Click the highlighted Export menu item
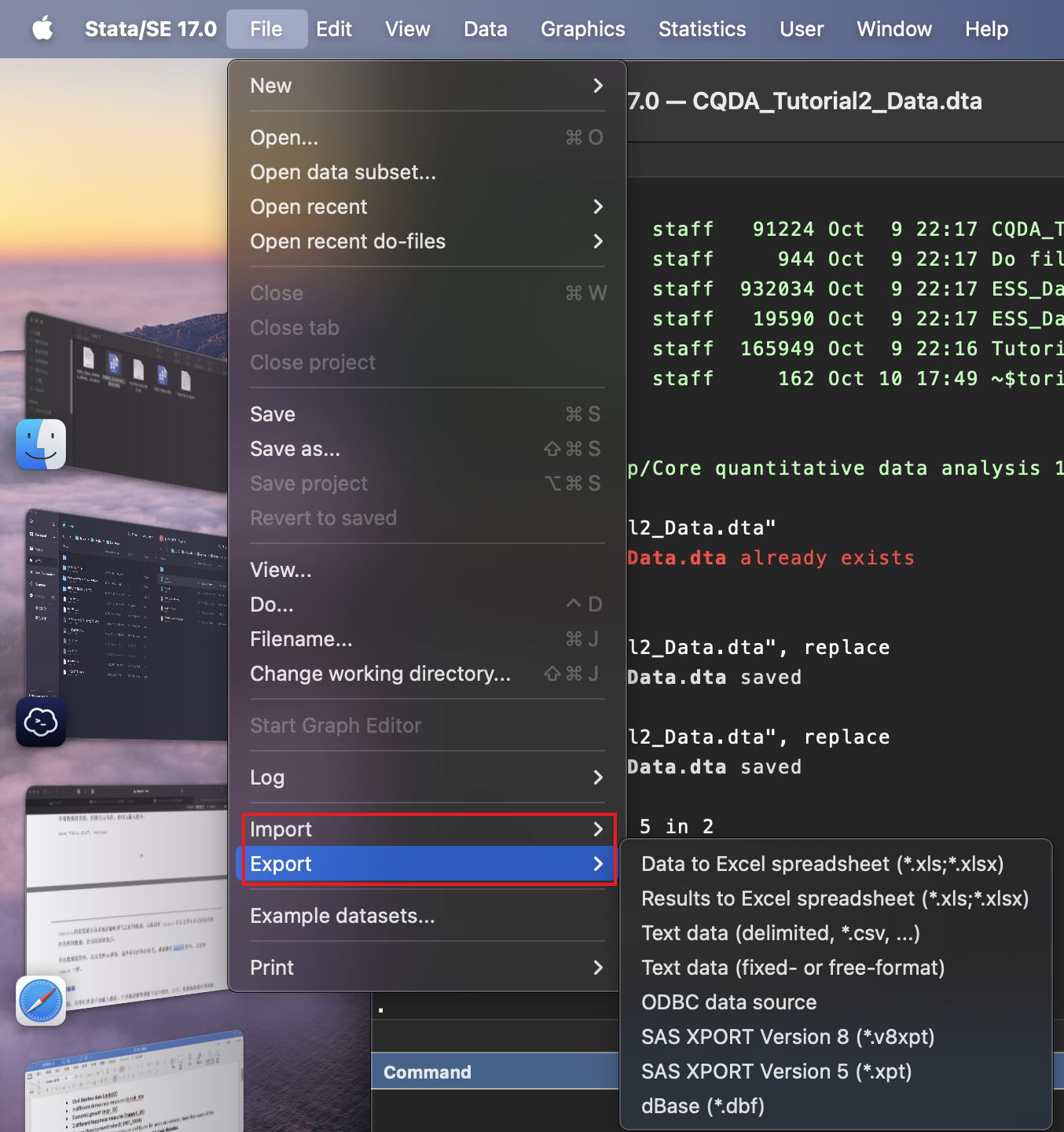 pos(427,864)
